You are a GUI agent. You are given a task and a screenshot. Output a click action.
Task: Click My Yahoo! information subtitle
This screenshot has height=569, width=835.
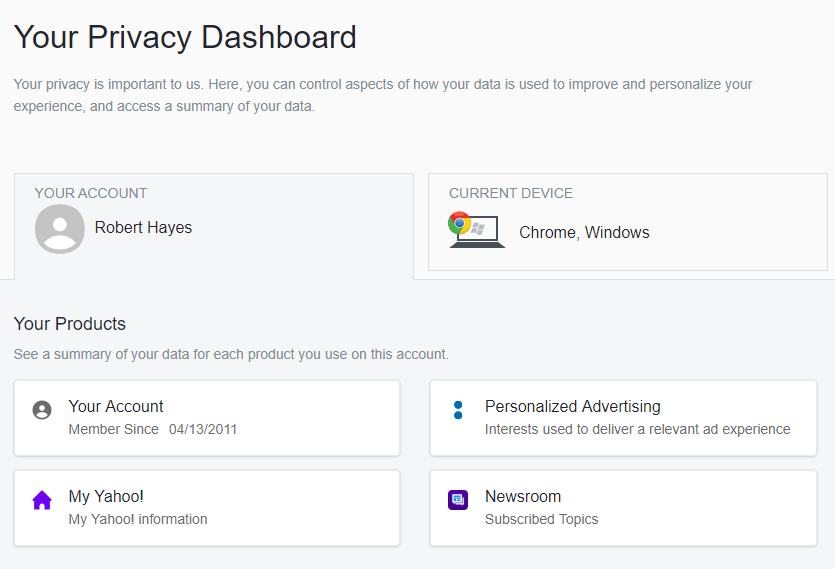(138, 519)
